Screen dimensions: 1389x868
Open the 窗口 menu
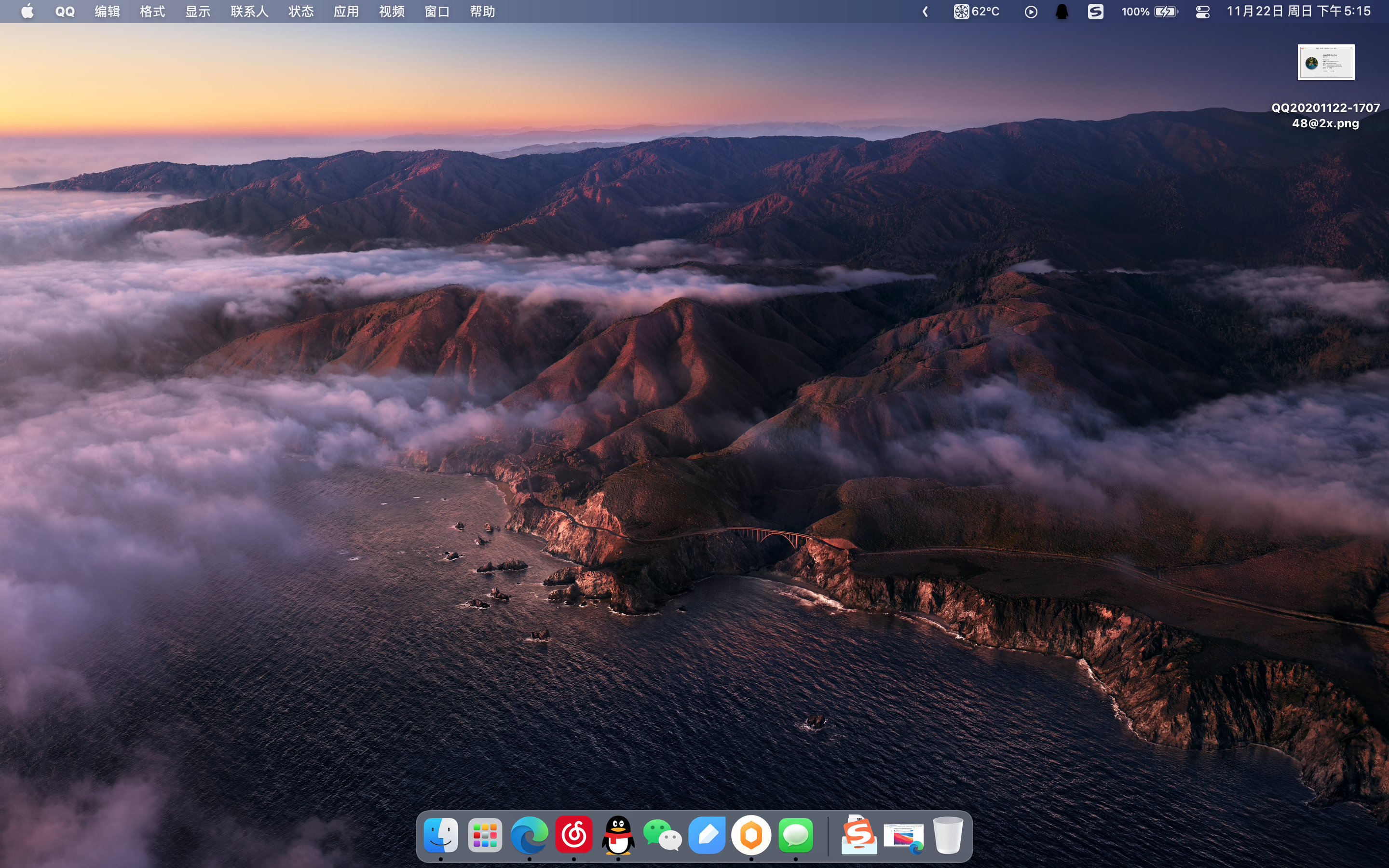[x=437, y=12]
